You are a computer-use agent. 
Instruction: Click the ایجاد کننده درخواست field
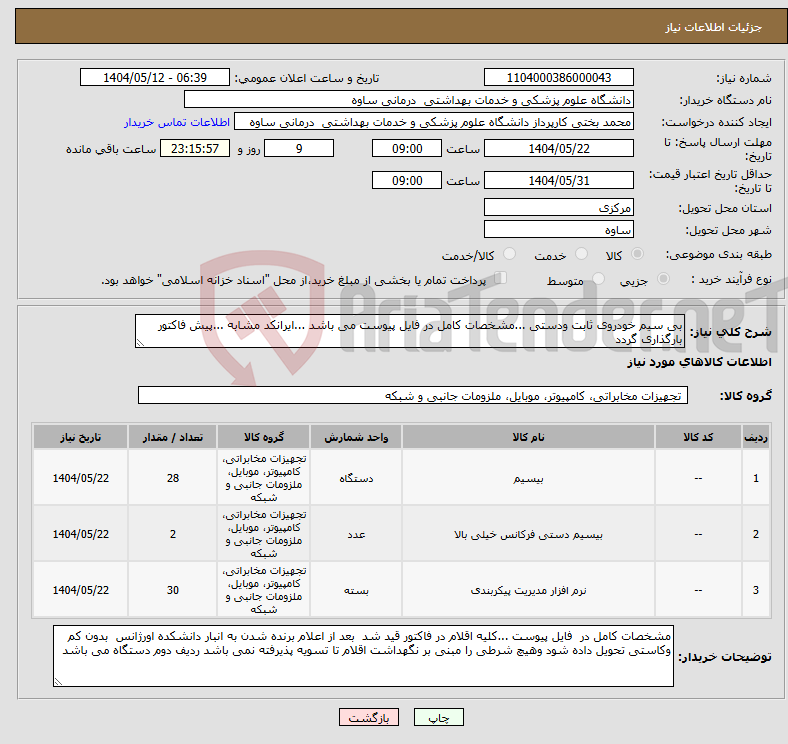(434, 122)
